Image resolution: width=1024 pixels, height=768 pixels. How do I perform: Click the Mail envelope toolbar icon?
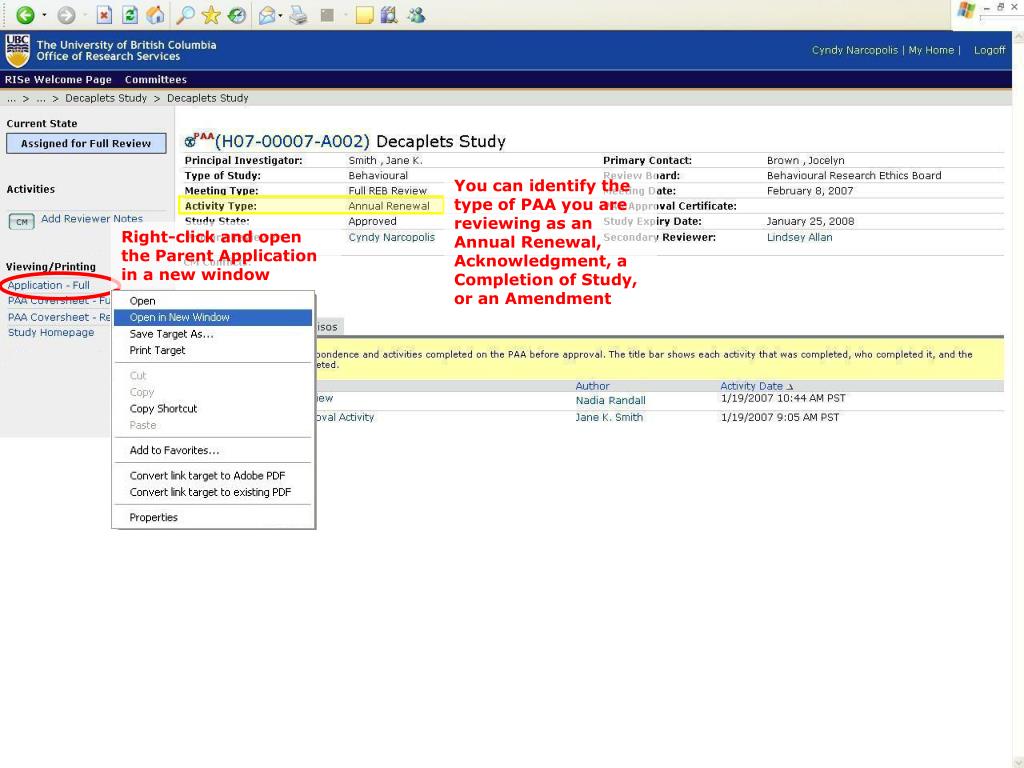pyautogui.click(x=266, y=14)
